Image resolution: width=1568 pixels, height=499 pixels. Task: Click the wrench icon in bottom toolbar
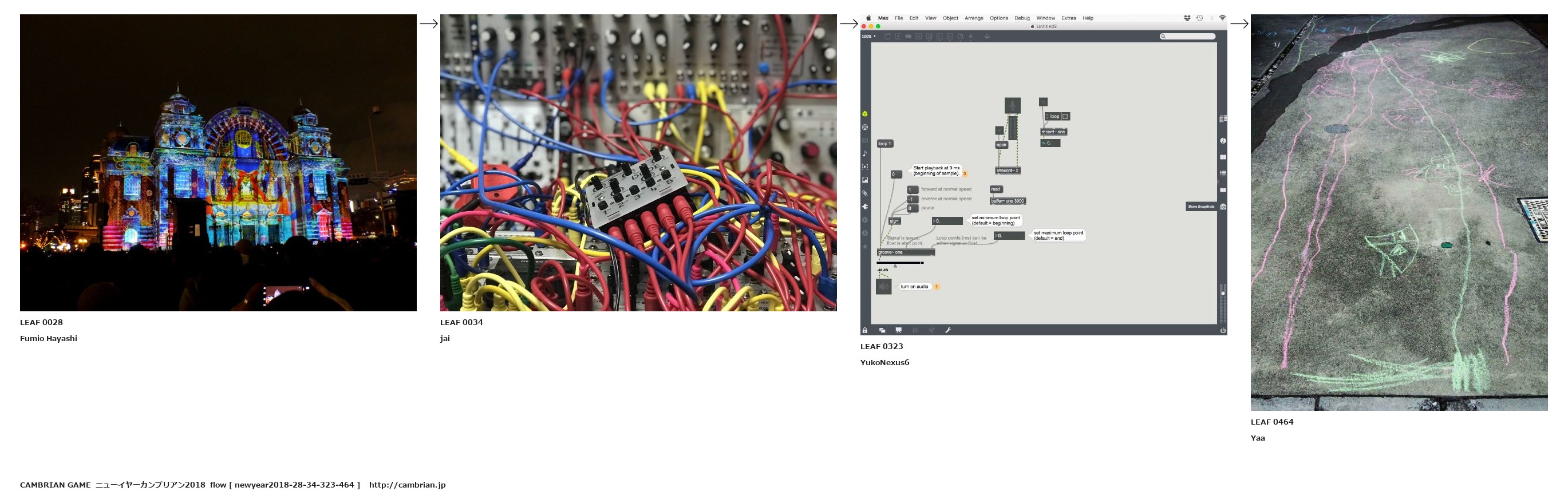(948, 330)
